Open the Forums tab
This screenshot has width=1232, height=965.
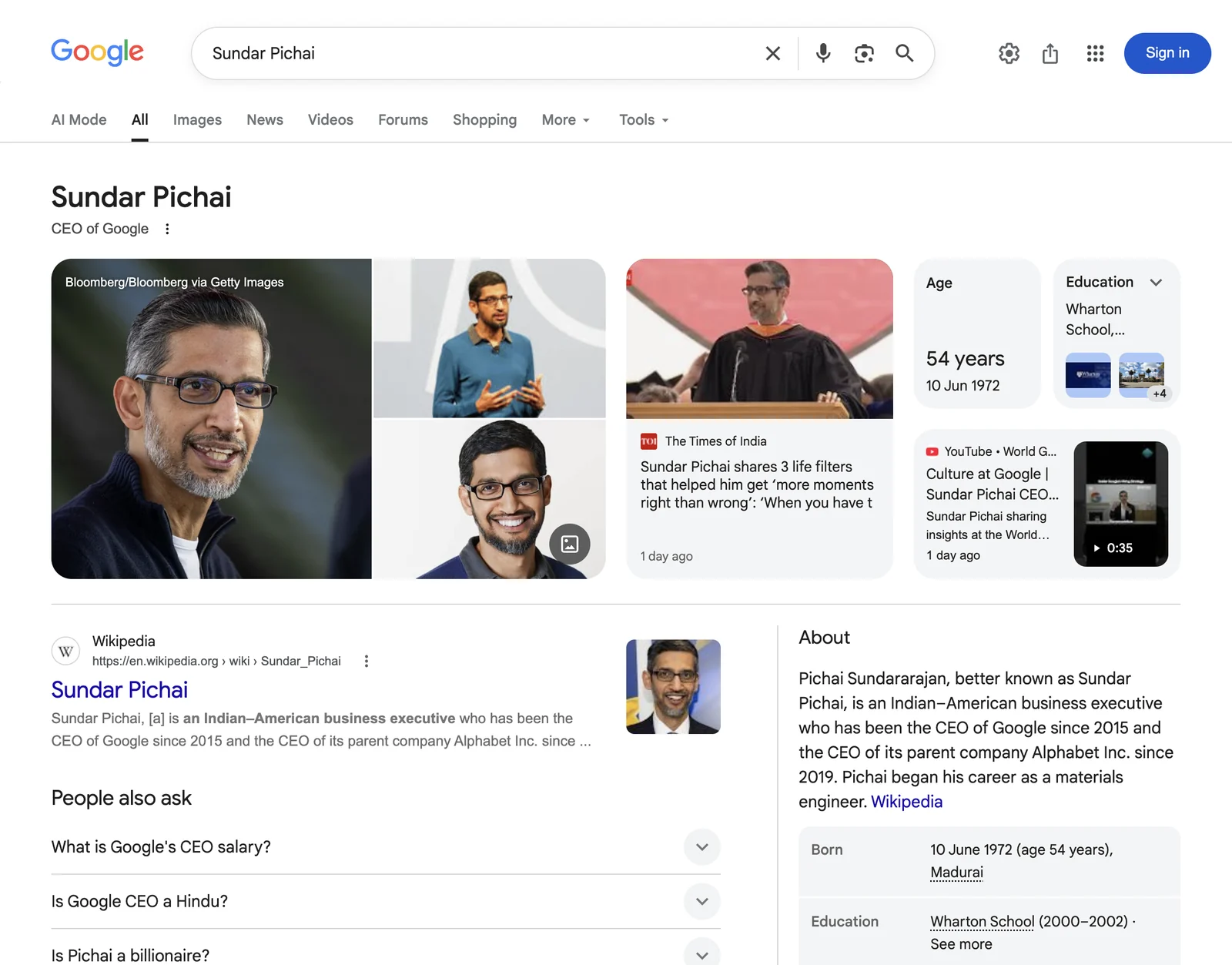(x=403, y=119)
